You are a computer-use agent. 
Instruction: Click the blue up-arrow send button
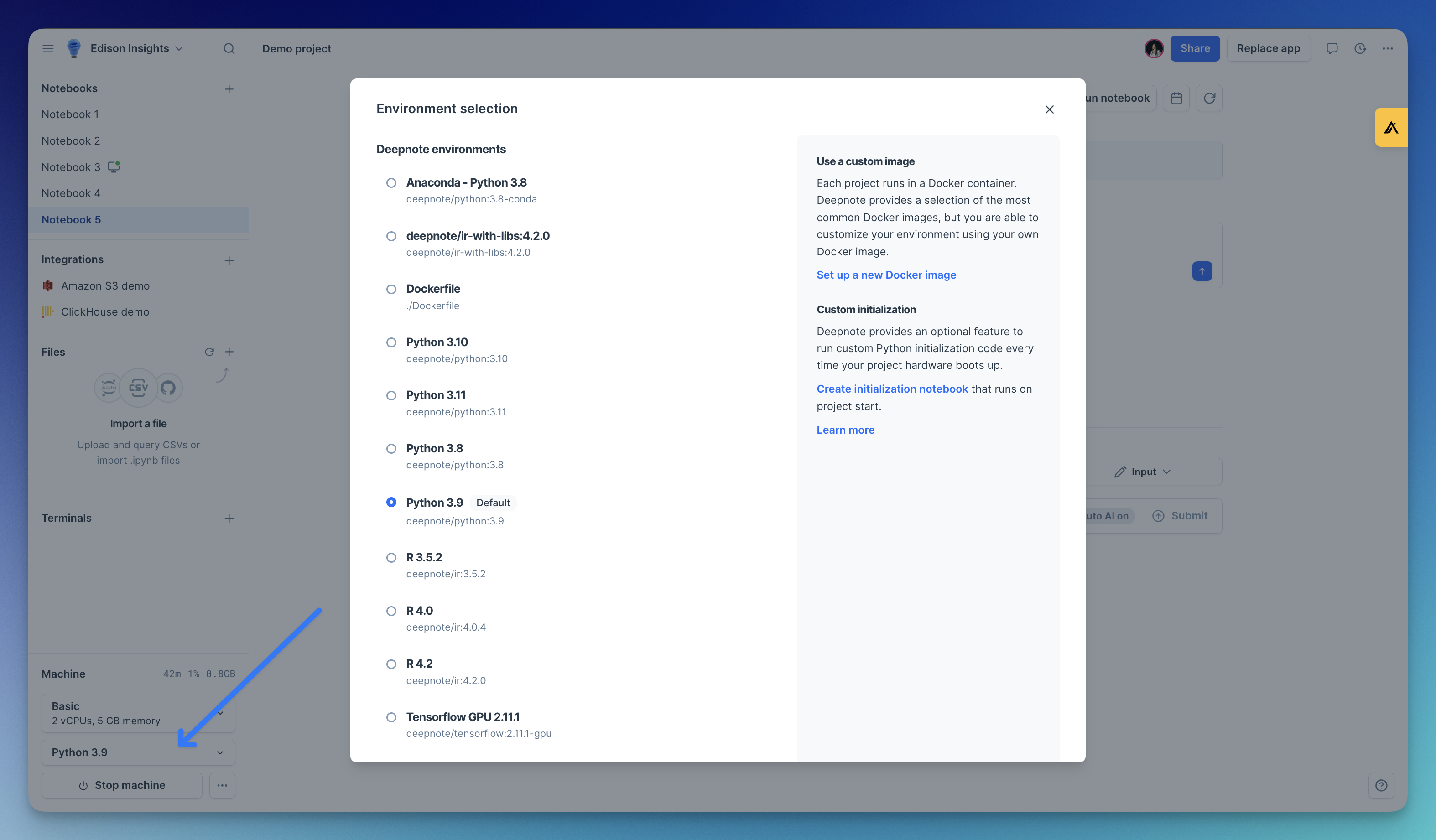tap(1202, 271)
